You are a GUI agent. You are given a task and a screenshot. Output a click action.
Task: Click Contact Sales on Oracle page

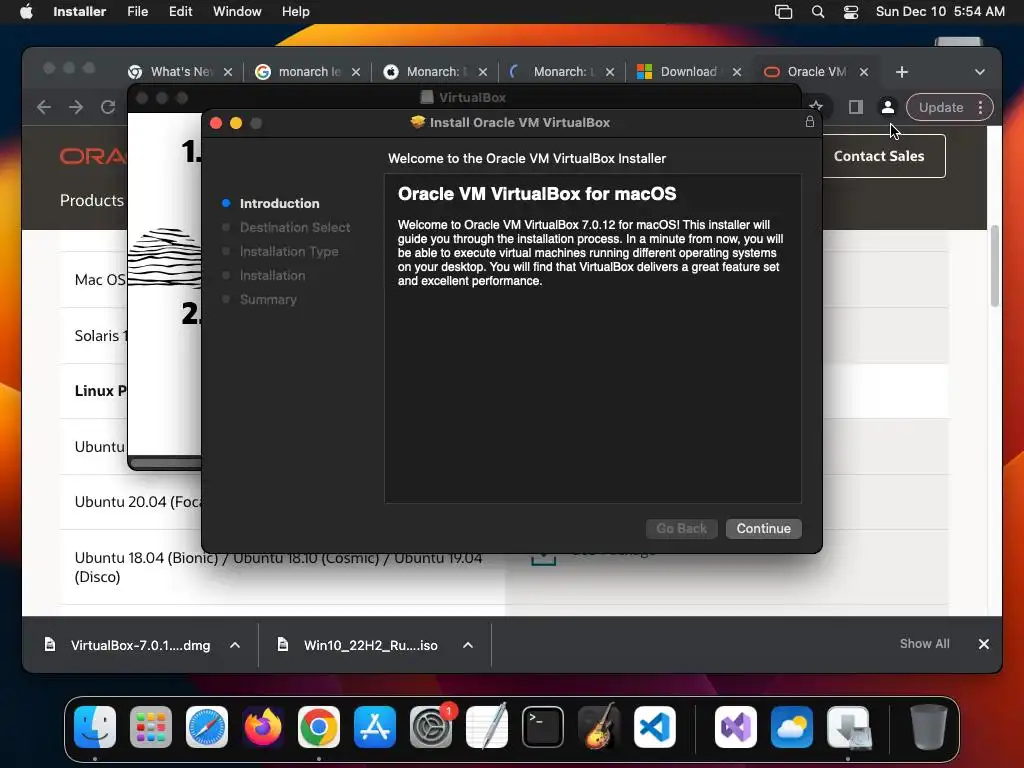click(x=879, y=156)
